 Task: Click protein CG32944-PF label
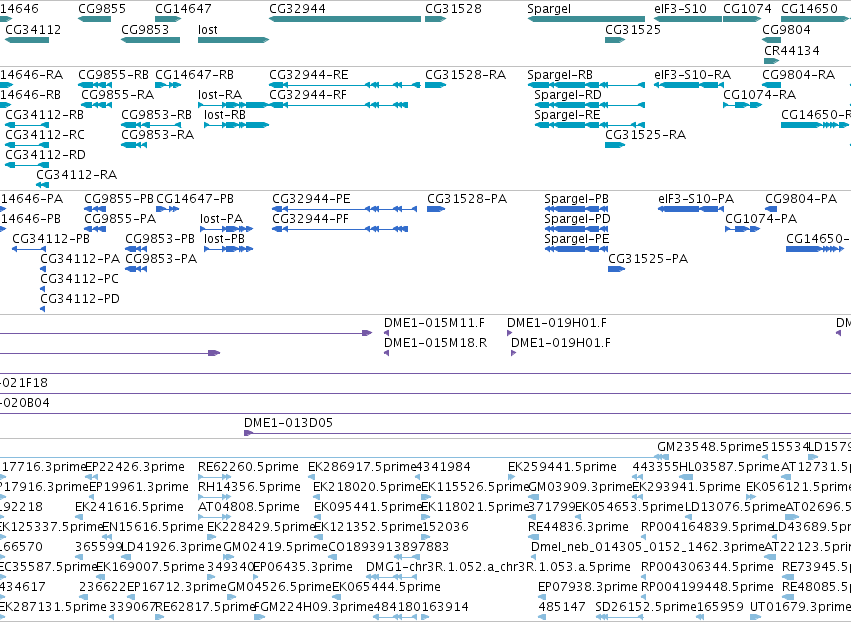click(x=310, y=219)
